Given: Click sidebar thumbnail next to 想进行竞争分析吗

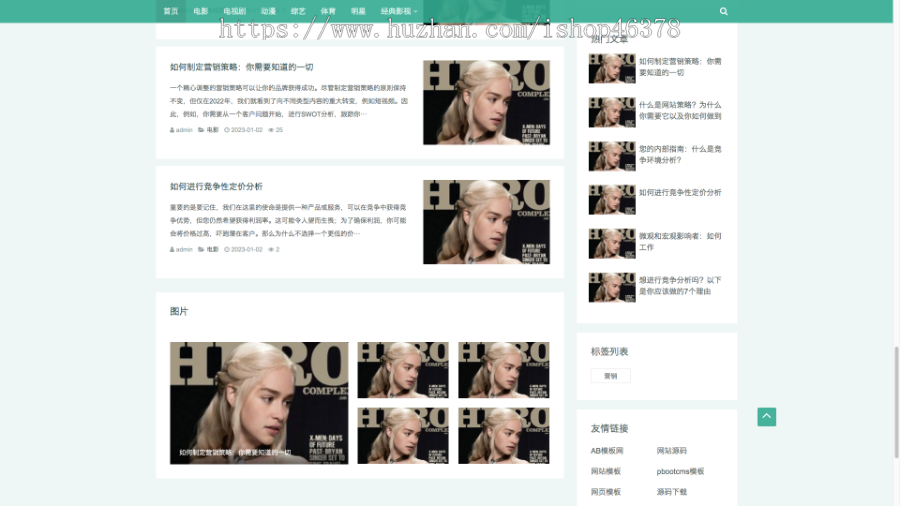Looking at the screenshot, I should (x=612, y=287).
